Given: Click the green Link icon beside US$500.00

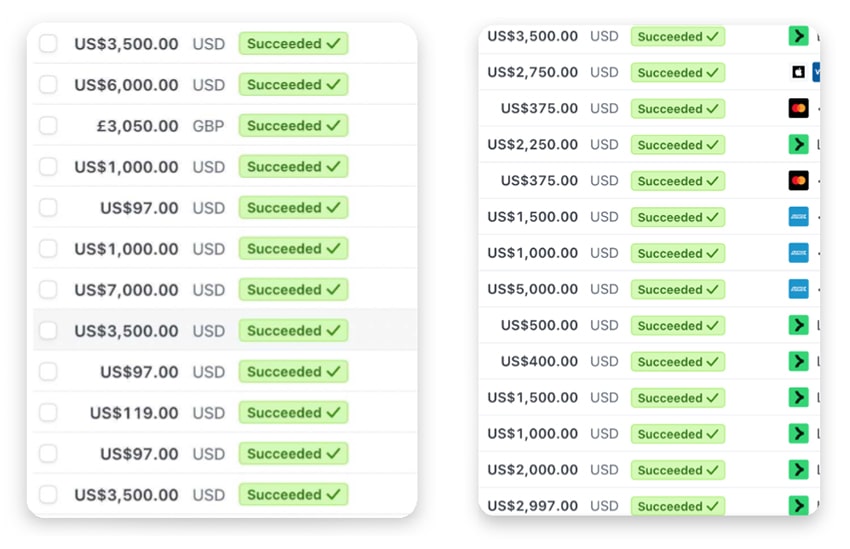Looking at the screenshot, I should 798,325.
